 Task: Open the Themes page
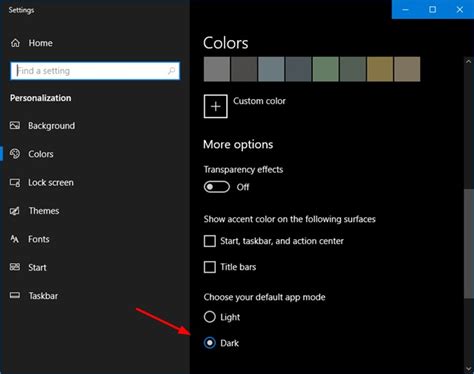click(44, 211)
